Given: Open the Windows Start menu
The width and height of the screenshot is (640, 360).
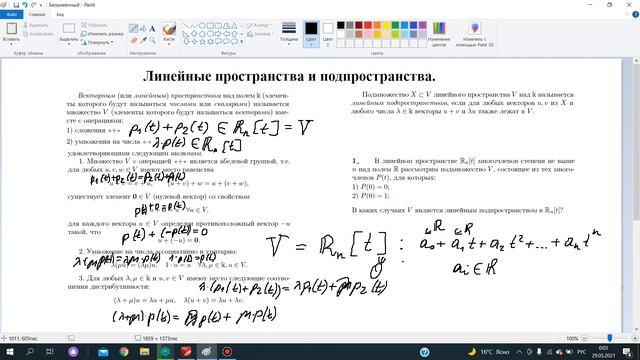Looking at the screenshot, I should pos(9,351).
